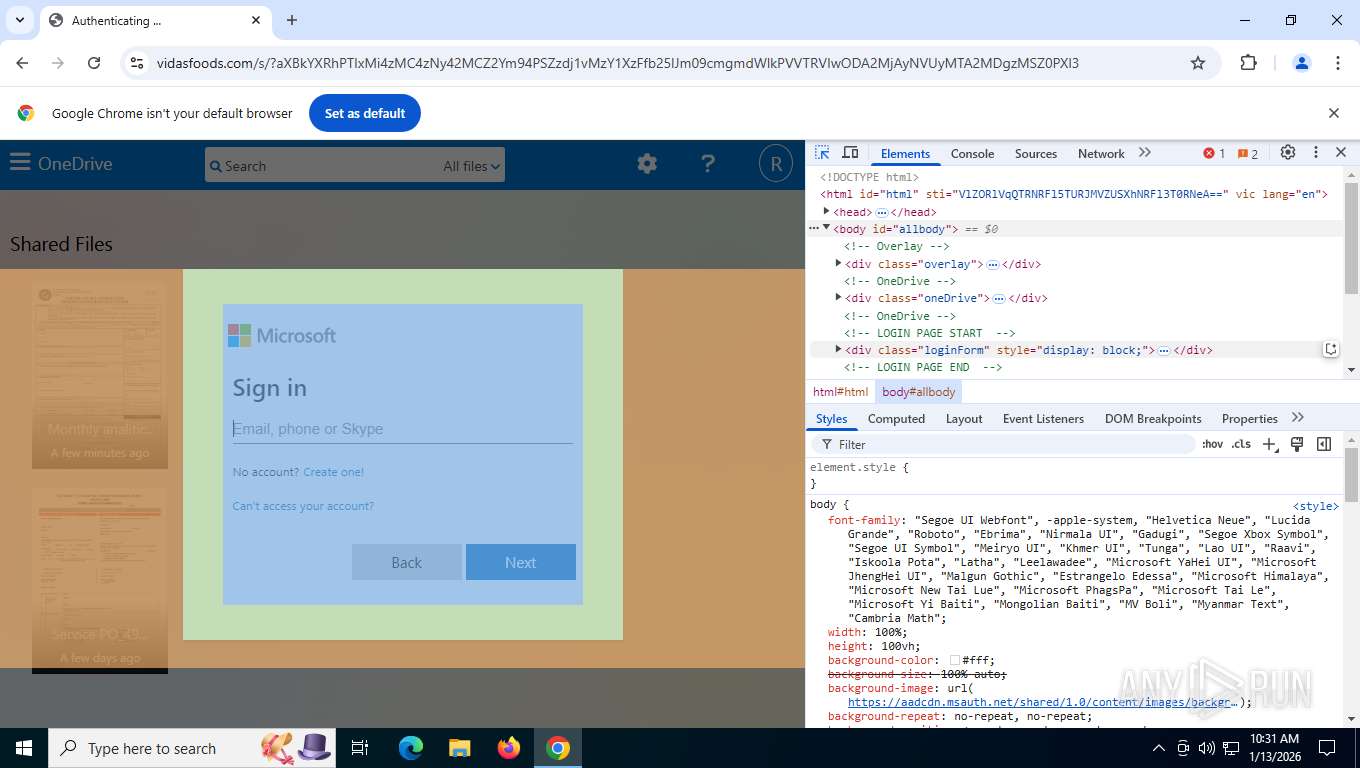Focus the Styles Filter field
Image resolution: width=1360 pixels, height=768 pixels.
(1005, 444)
